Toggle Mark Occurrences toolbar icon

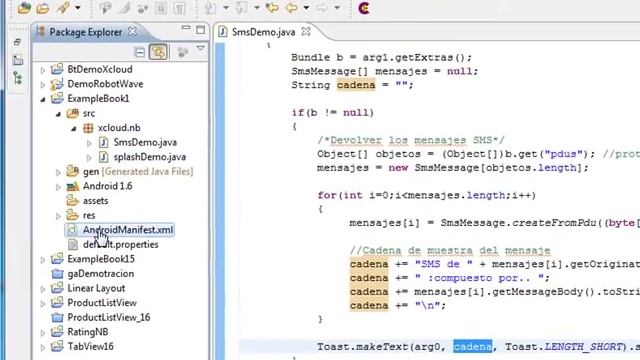point(124,8)
